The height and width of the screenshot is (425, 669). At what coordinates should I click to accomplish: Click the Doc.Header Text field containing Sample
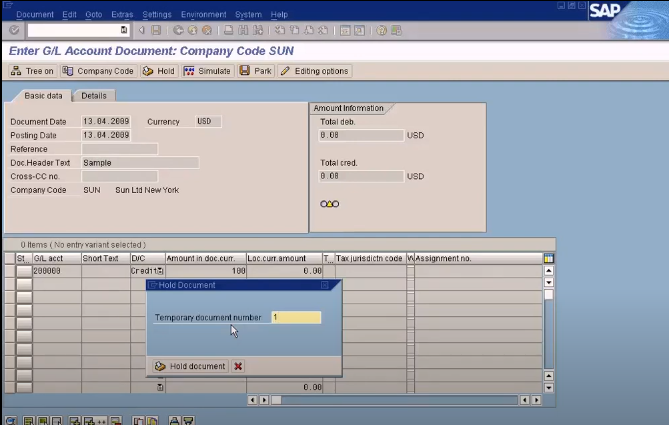pos(140,163)
